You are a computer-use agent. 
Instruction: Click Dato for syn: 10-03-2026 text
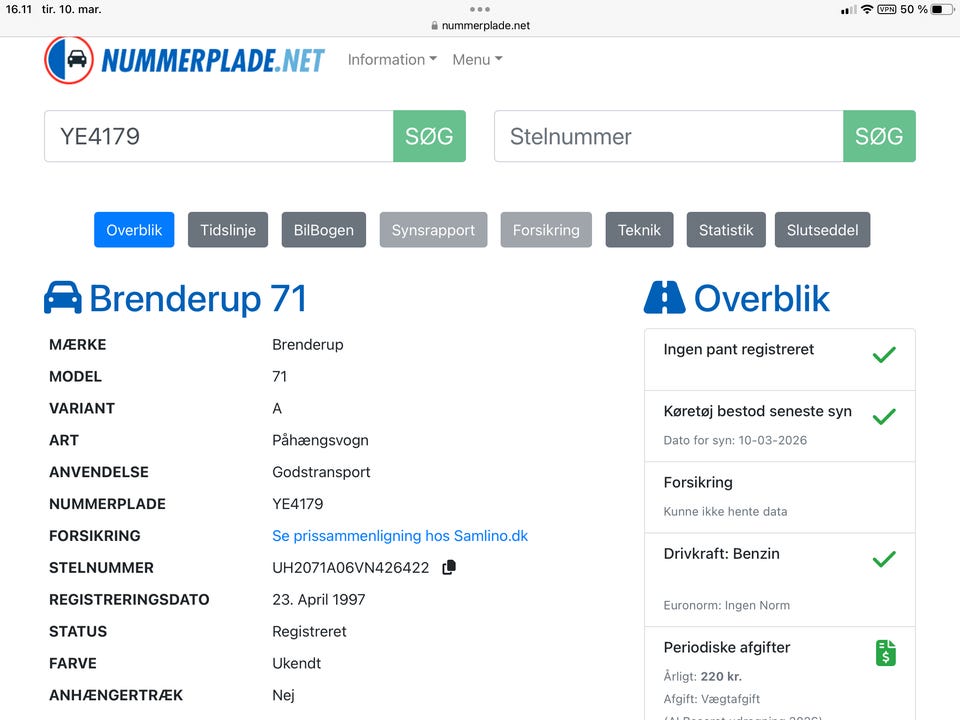click(735, 440)
